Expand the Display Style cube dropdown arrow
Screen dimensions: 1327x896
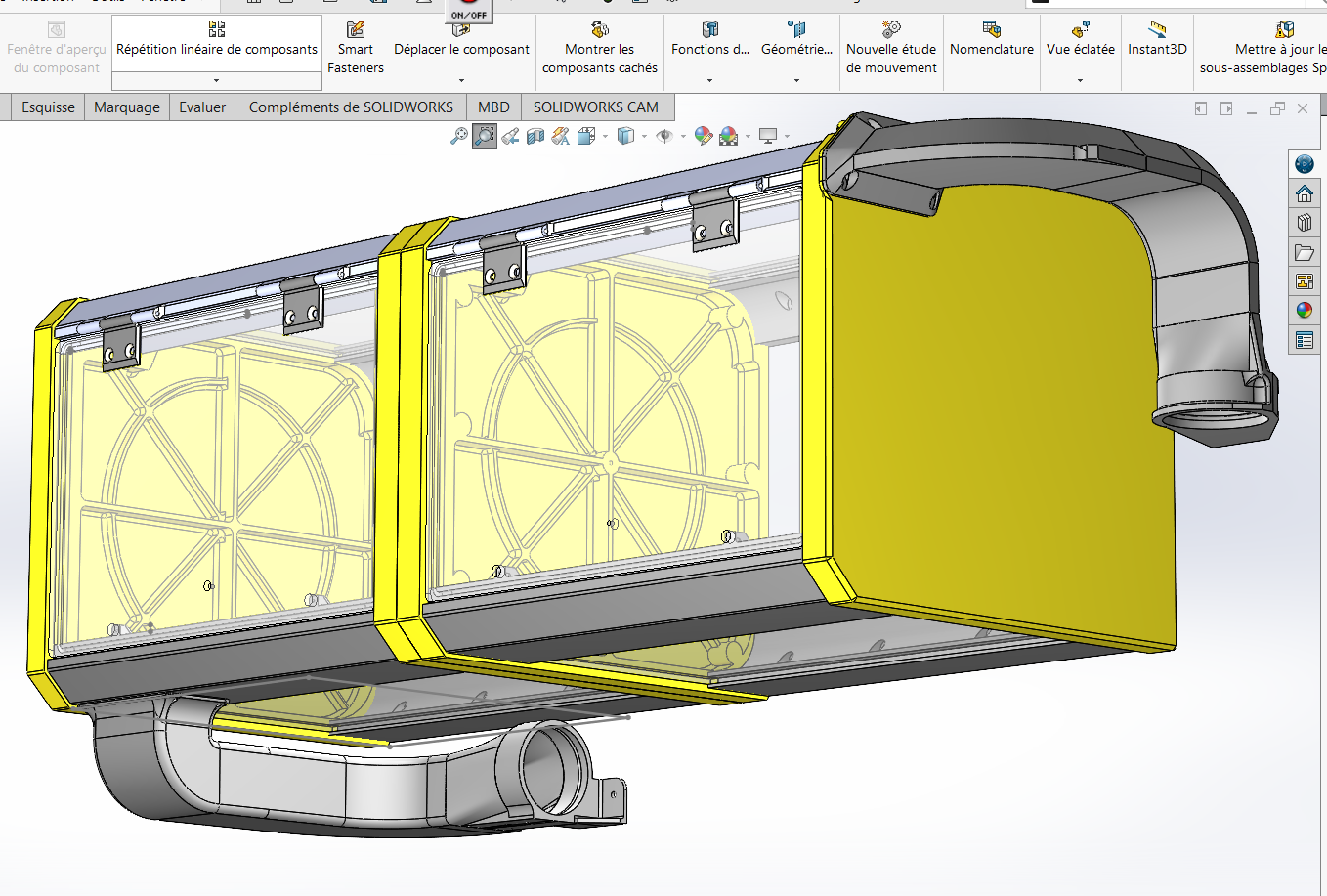(645, 137)
